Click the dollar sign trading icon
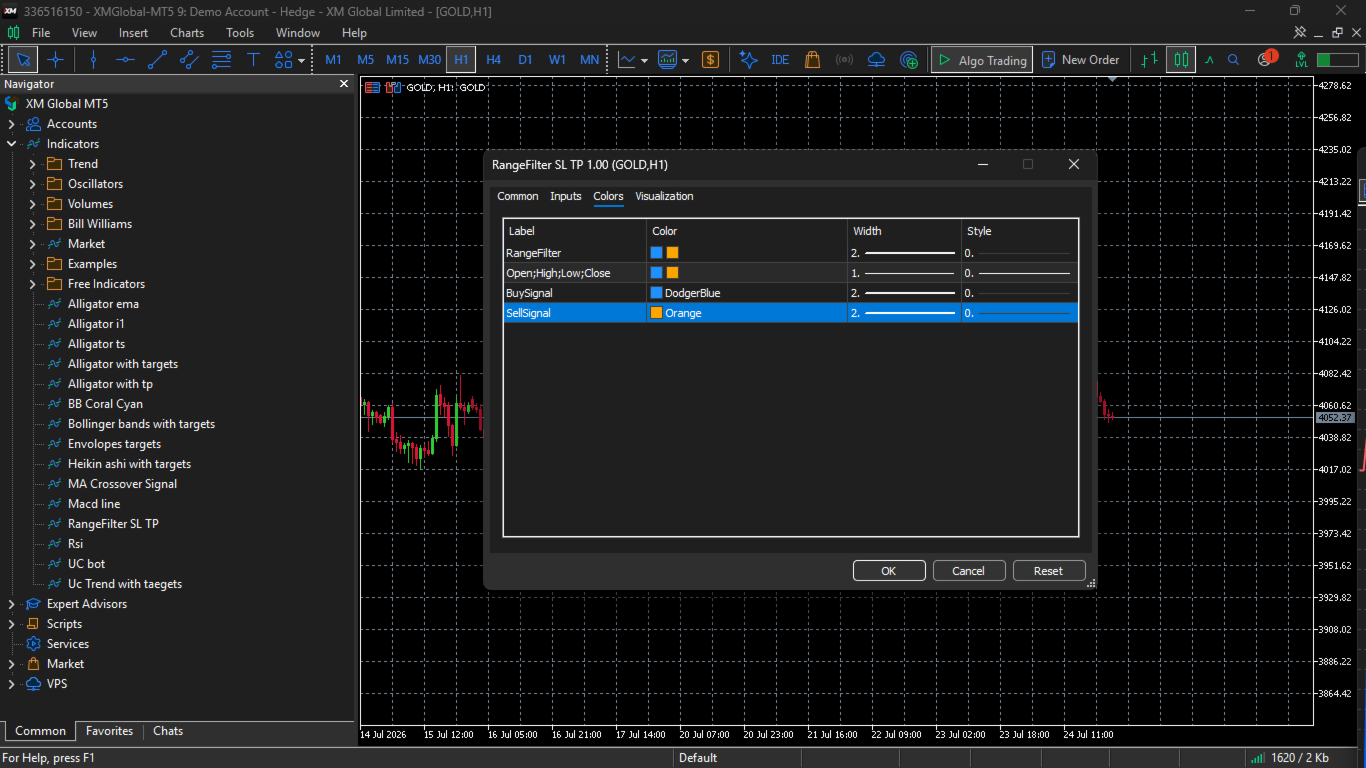The image size is (1366, 768). coord(710,60)
